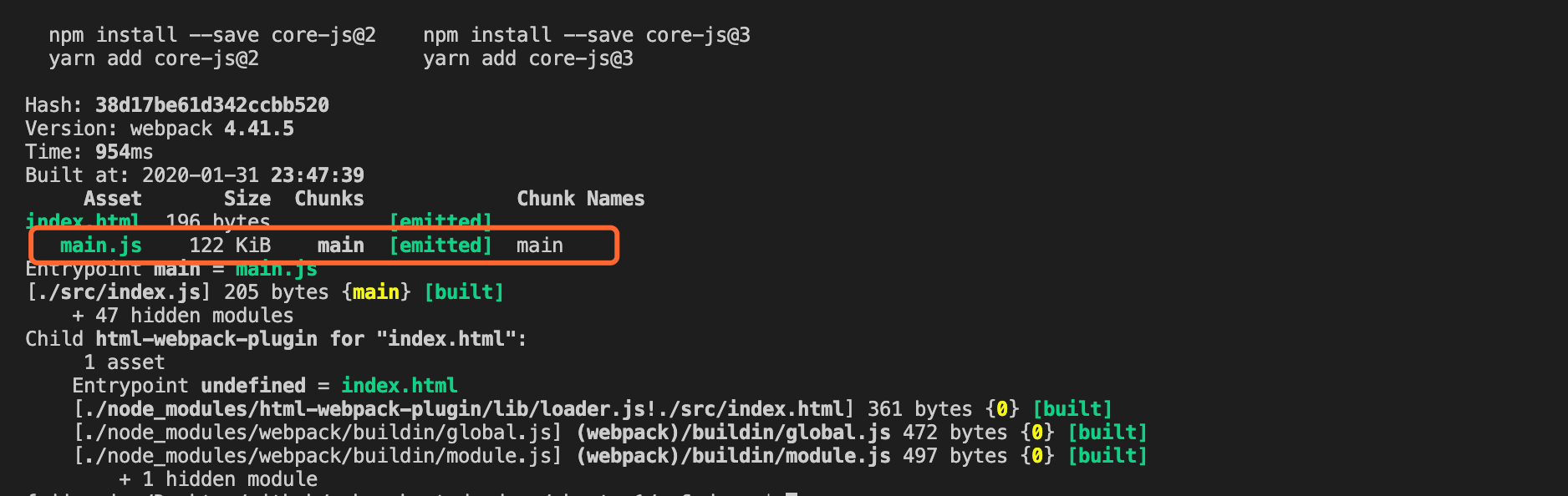Click the webpack version number 4.41.5
This screenshot has width=1568, height=496.
click(x=258, y=129)
